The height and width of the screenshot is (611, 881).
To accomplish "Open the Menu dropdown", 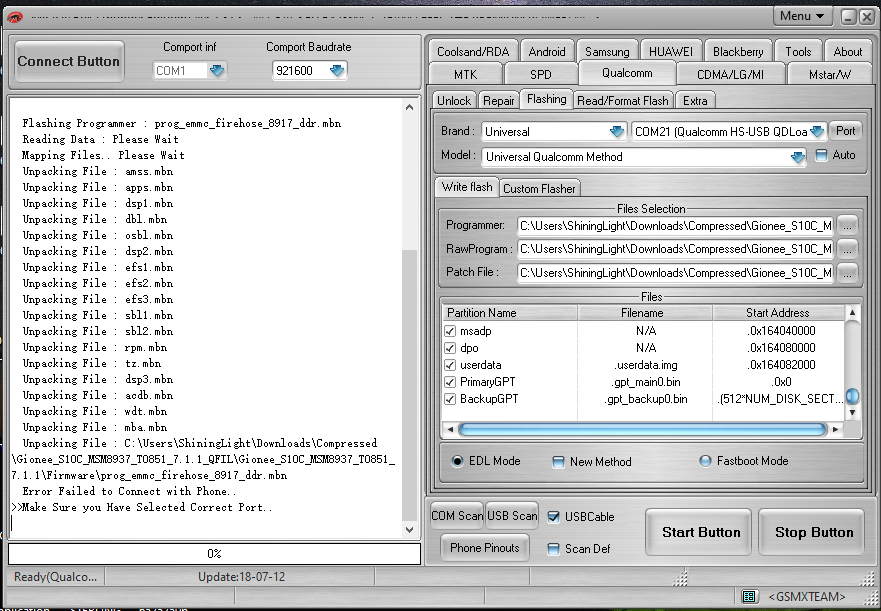I will [802, 16].
